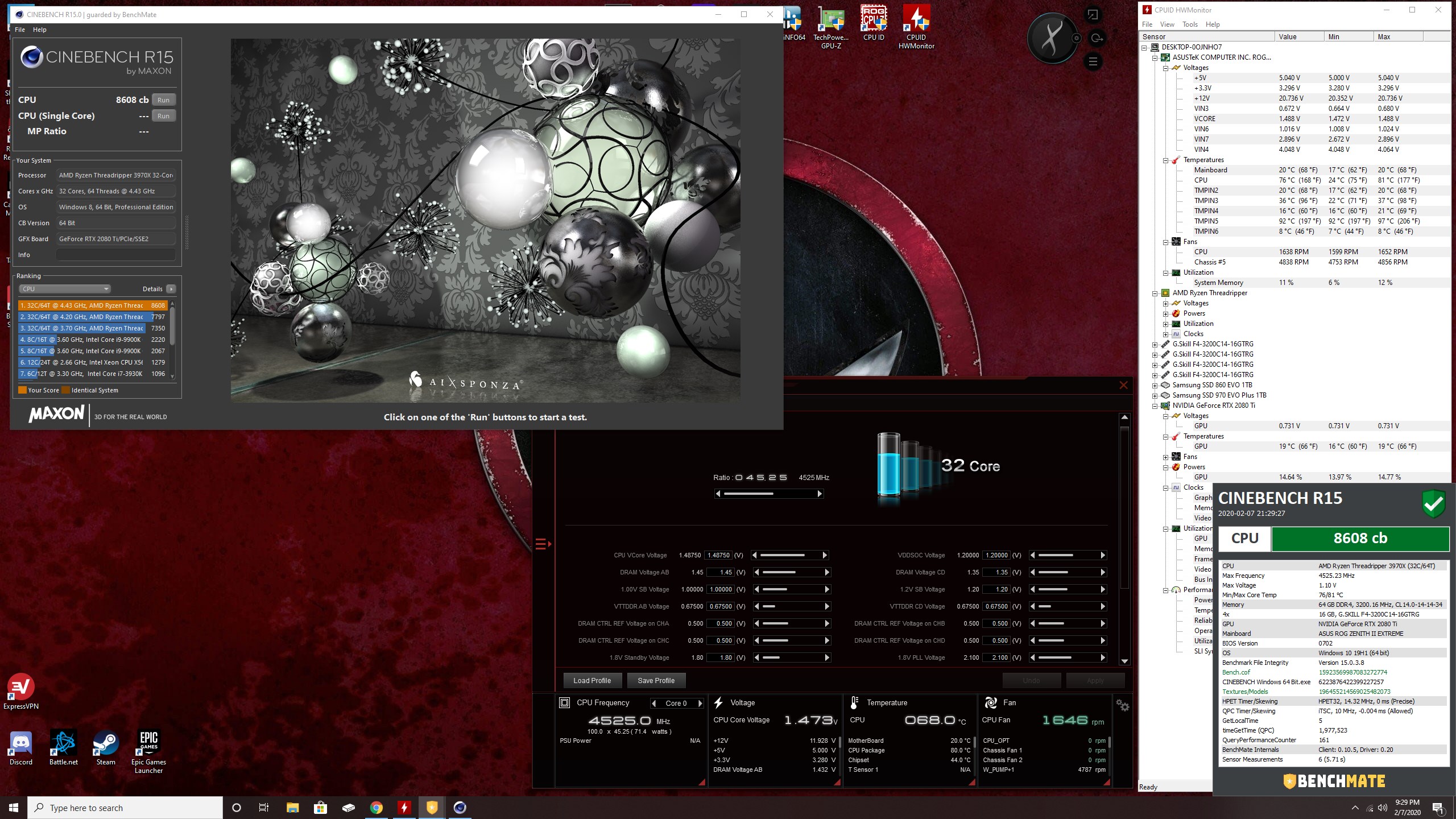
Task: Adjust CPU VCore Voltage slider
Action: tap(790, 555)
